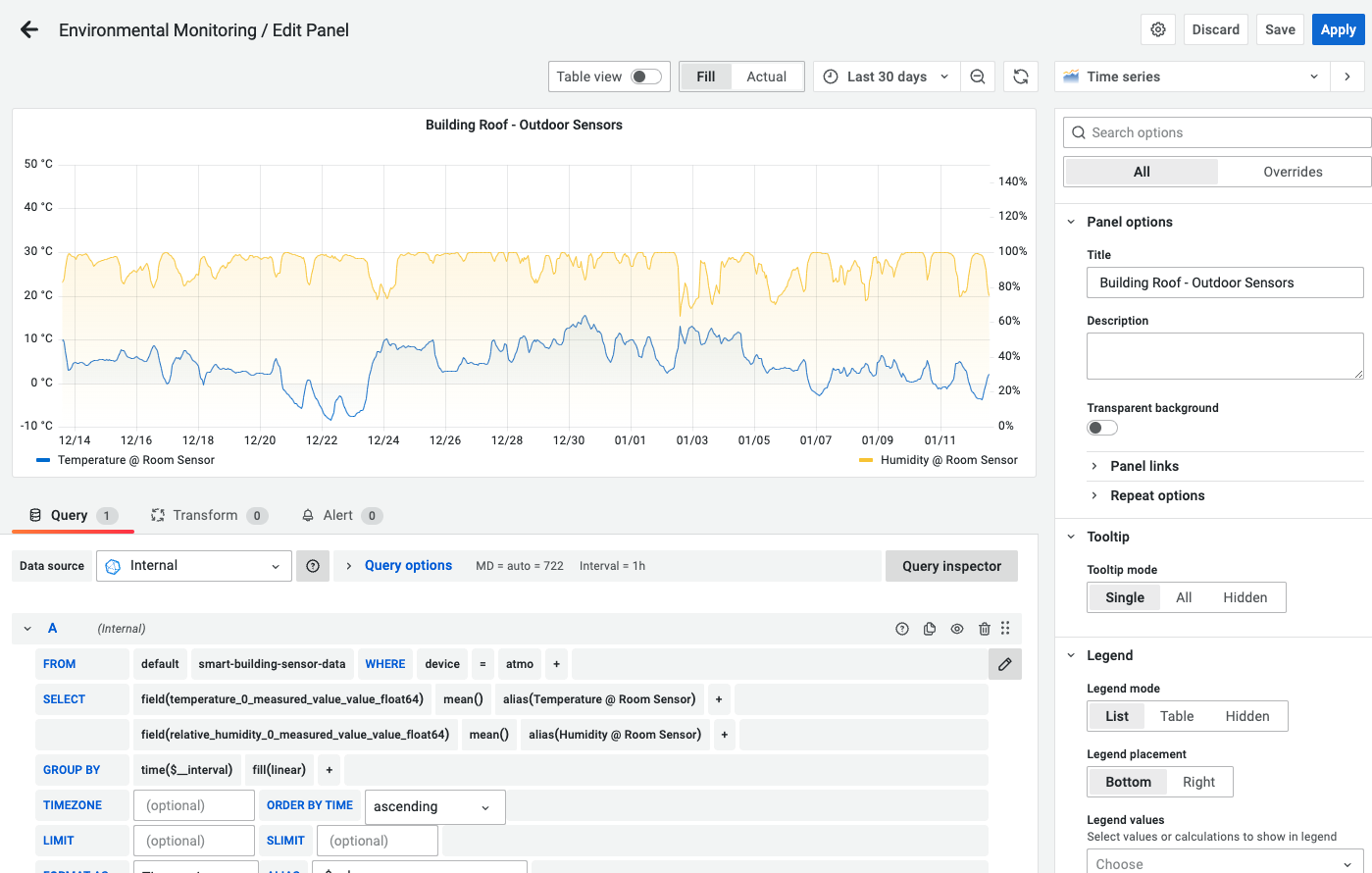Image resolution: width=1372 pixels, height=873 pixels.
Task: Open the Query inspector
Action: (x=951, y=566)
